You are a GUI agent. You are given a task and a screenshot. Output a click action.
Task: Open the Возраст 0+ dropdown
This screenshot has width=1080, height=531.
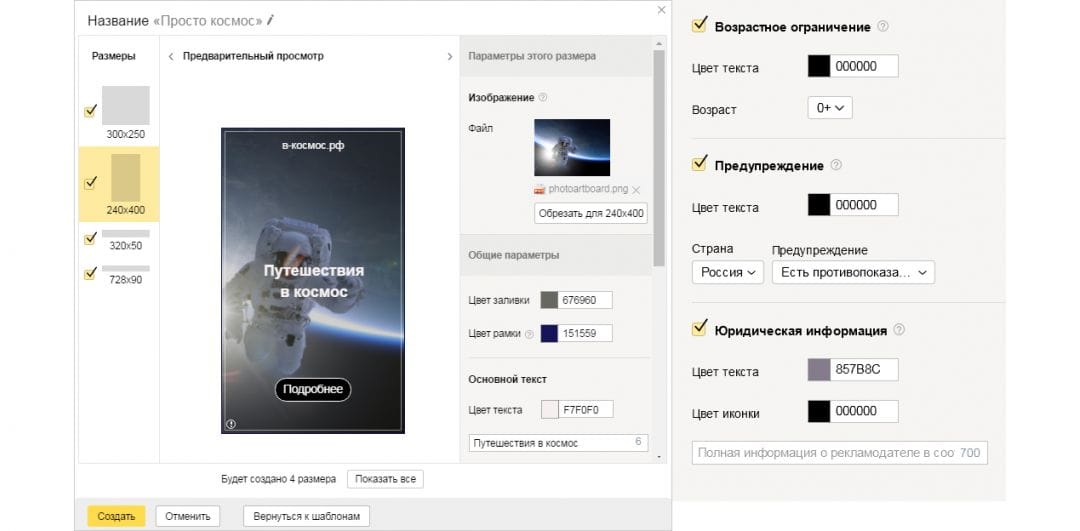[x=830, y=108]
